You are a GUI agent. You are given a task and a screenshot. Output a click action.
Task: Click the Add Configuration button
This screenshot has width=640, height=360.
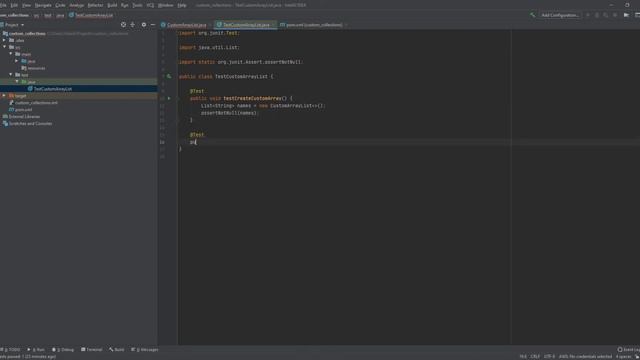(560, 15)
